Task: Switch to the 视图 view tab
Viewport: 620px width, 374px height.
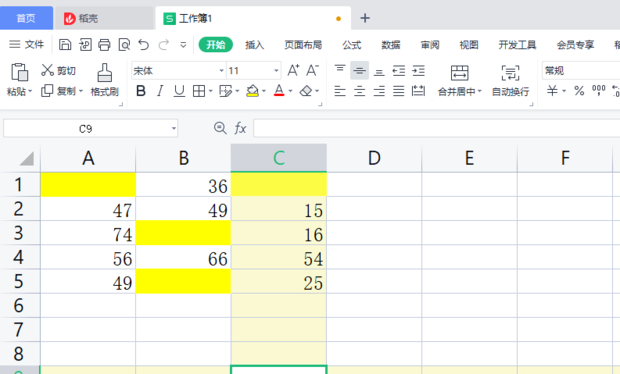Action: [x=469, y=45]
